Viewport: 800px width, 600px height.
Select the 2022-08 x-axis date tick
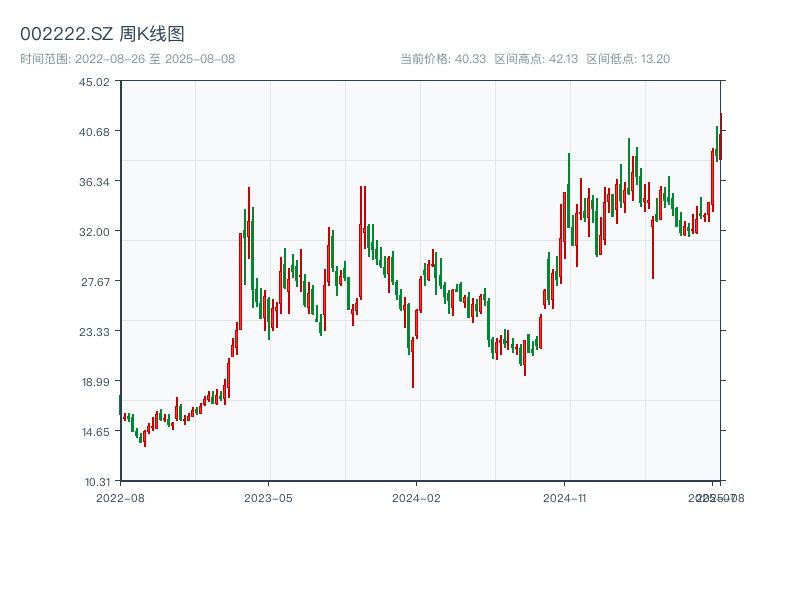120,497
